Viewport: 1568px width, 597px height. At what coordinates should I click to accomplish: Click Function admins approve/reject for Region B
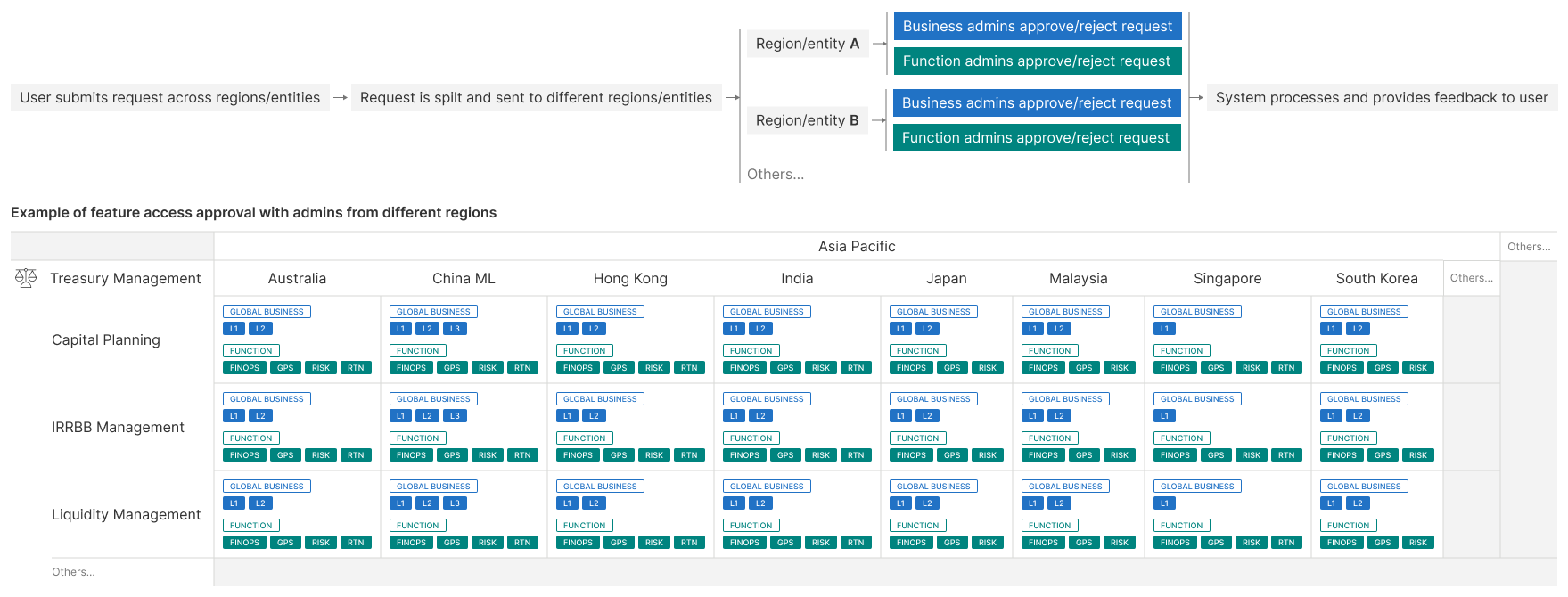pos(1036,138)
